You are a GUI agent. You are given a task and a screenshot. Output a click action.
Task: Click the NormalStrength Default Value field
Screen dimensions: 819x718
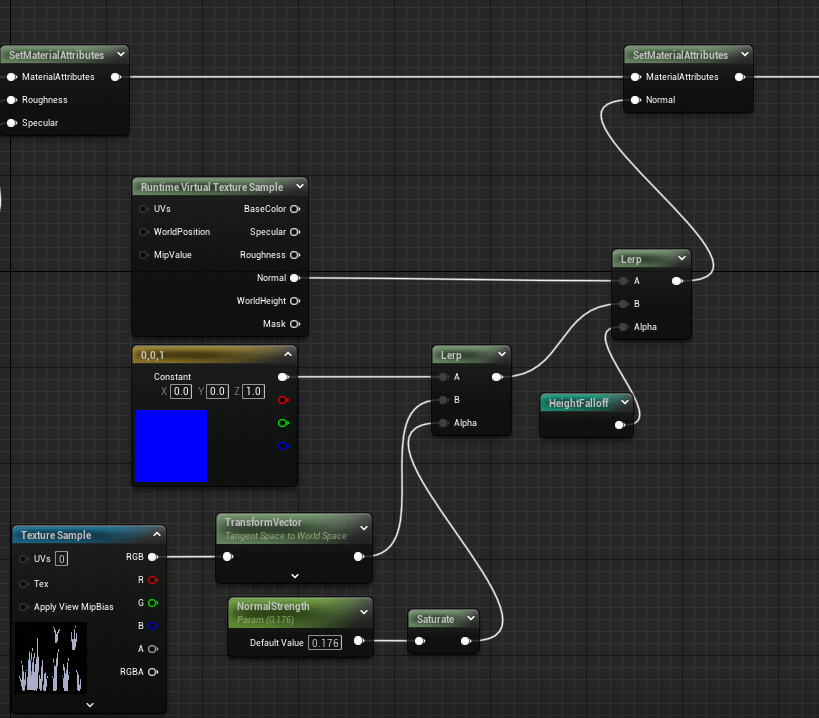tap(324, 642)
